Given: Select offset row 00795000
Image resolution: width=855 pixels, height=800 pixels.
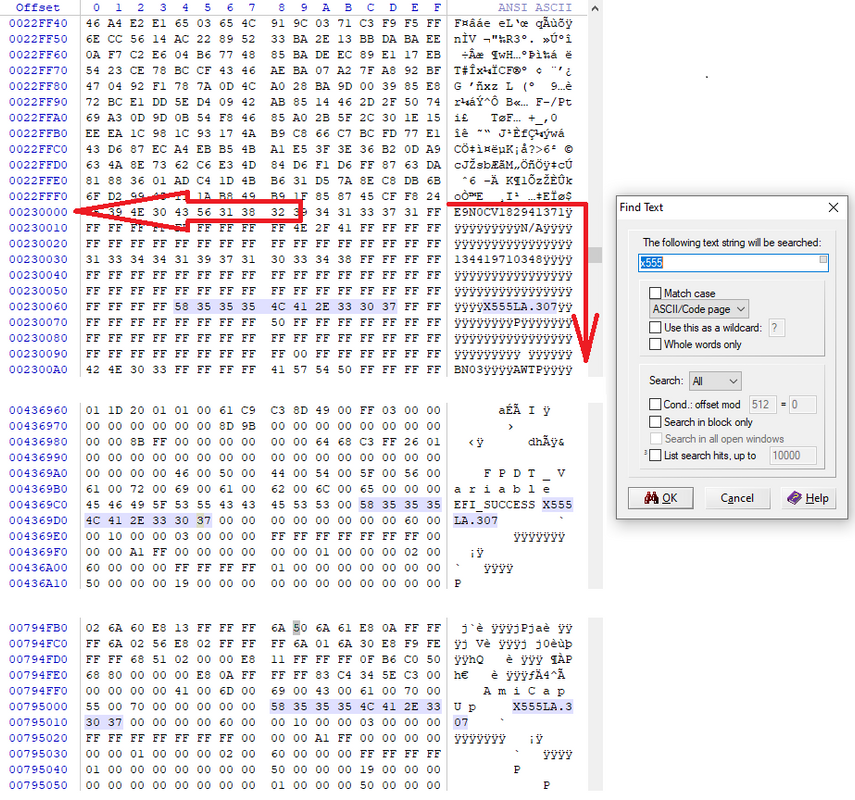Looking at the screenshot, I should pos(38,707).
